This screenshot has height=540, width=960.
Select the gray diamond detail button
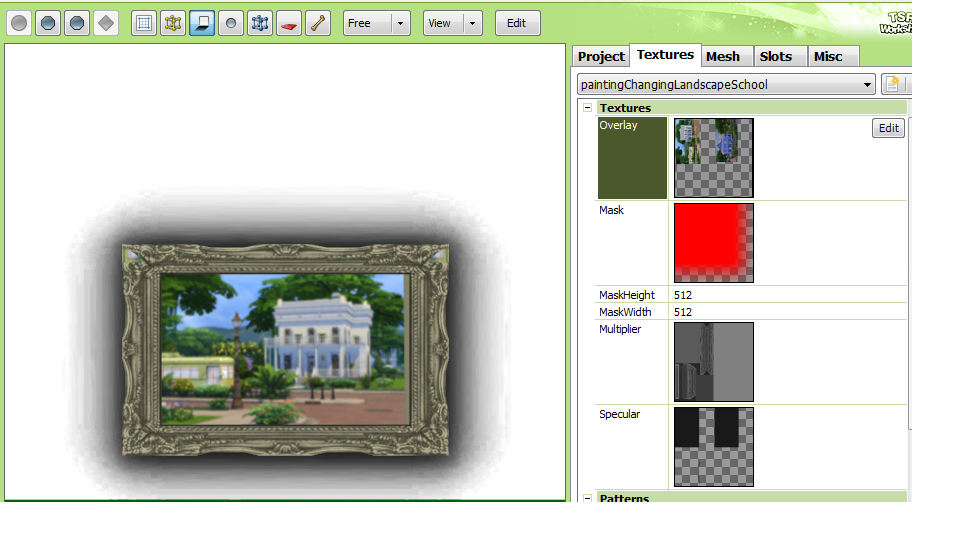tap(106, 23)
